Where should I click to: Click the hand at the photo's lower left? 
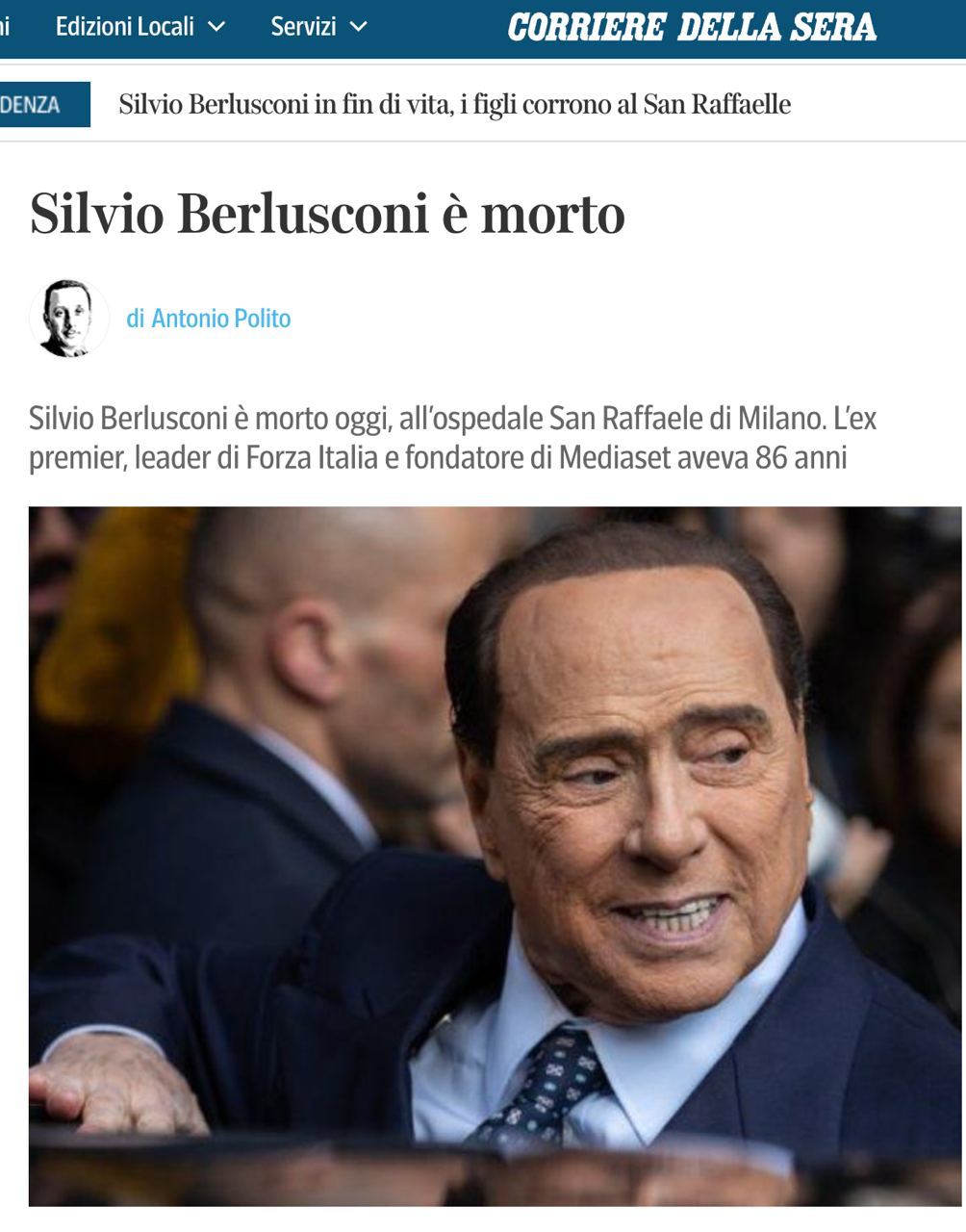[114, 1083]
